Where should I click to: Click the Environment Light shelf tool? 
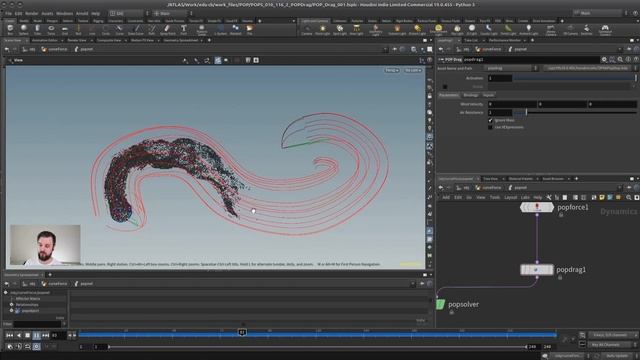point(438,30)
